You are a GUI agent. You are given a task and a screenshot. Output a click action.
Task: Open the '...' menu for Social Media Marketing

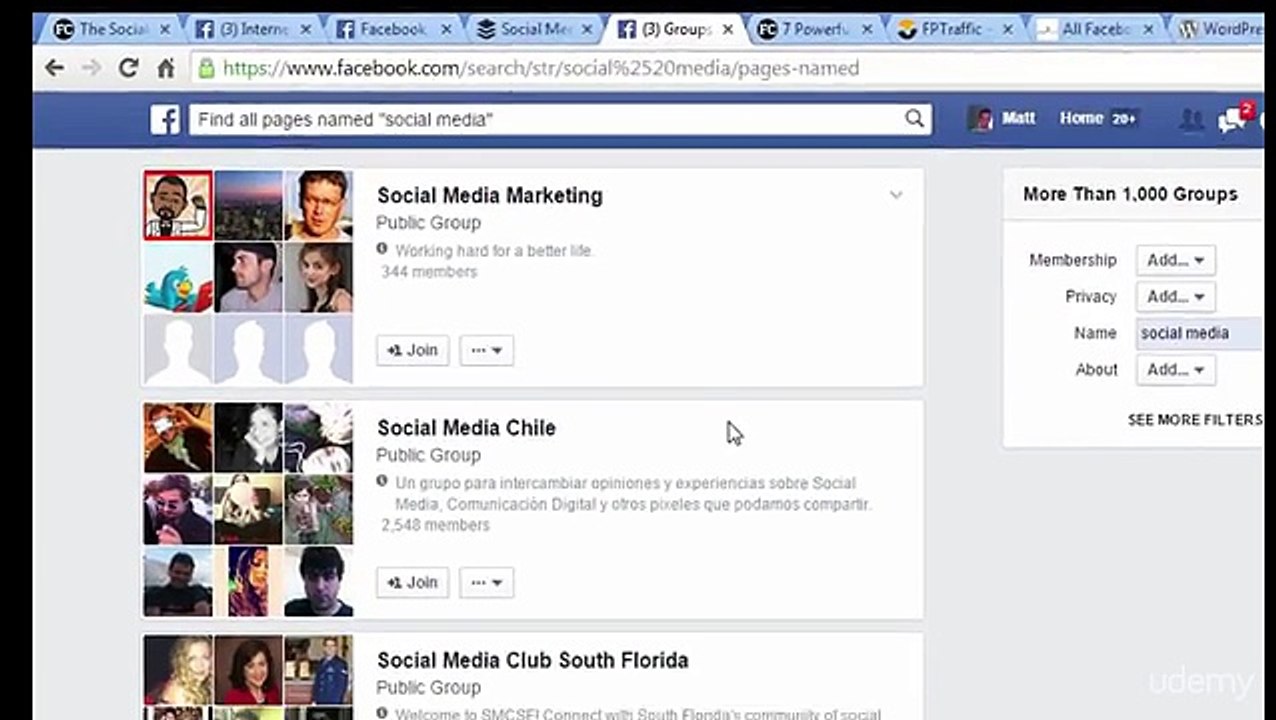487,350
